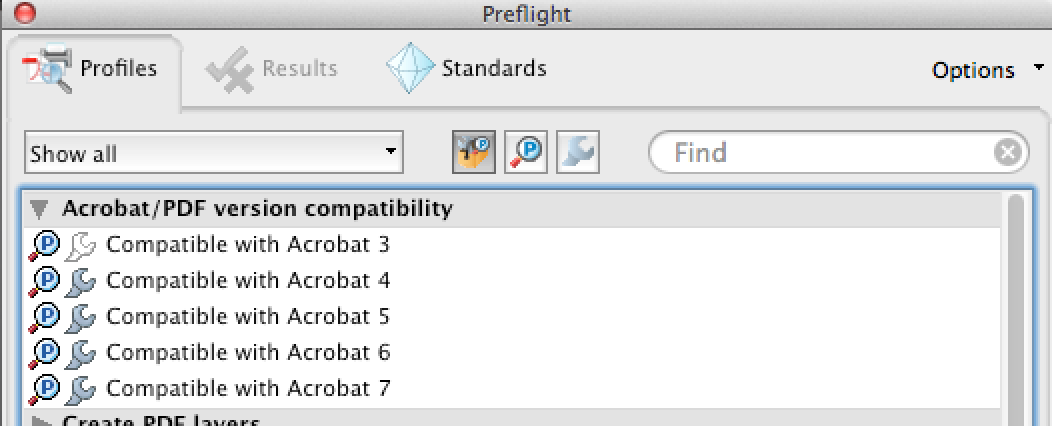Select Compatible with Acrobat 3 profile
This screenshot has height=426, width=1052.
[x=248, y=244]
